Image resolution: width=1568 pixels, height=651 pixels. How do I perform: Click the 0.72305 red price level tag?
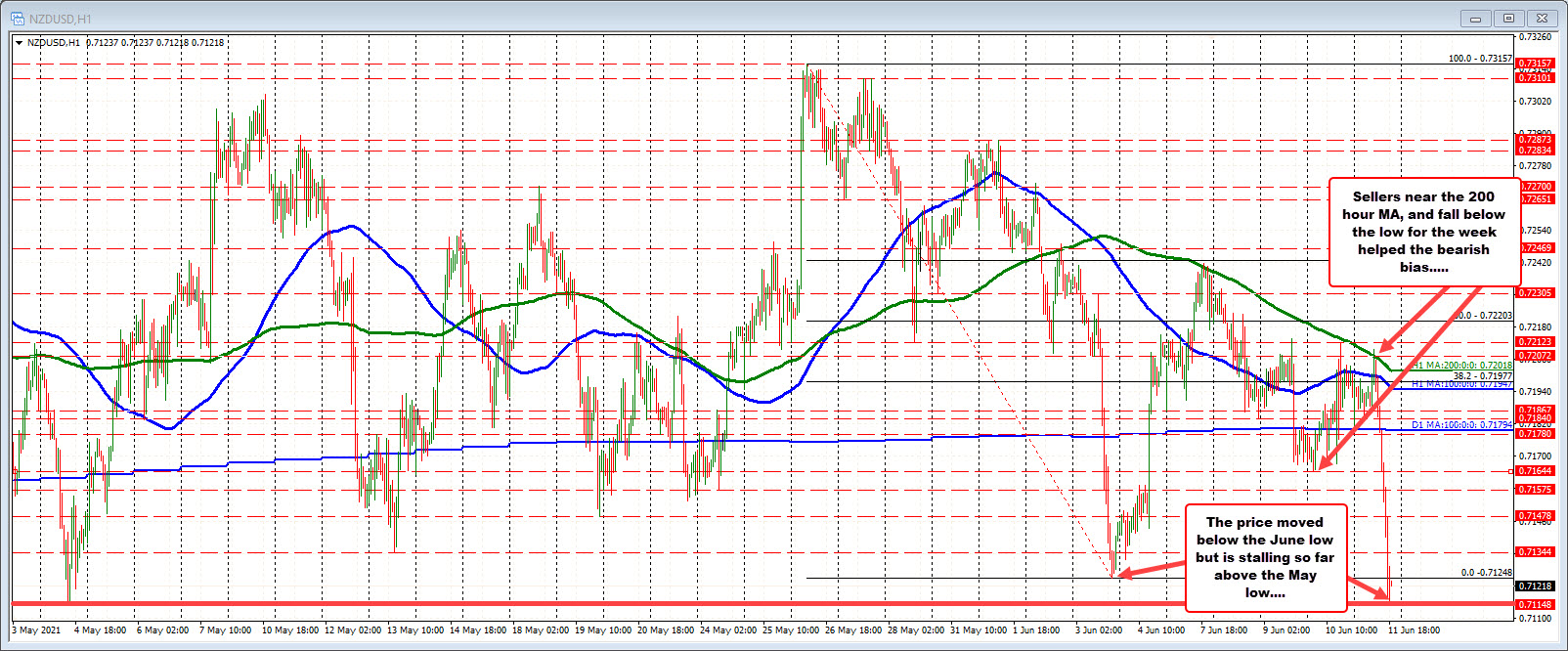(1535, 293)
